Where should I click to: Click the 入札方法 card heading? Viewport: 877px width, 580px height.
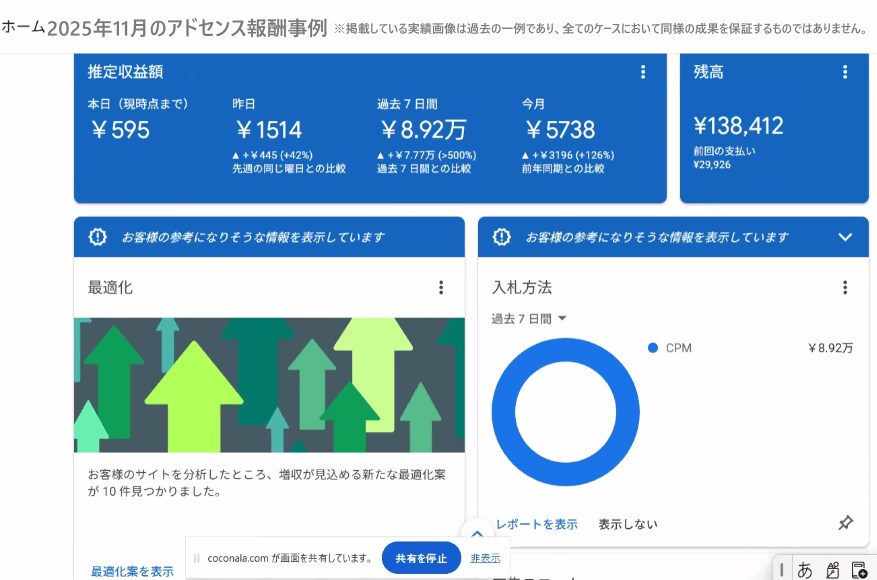521,287
